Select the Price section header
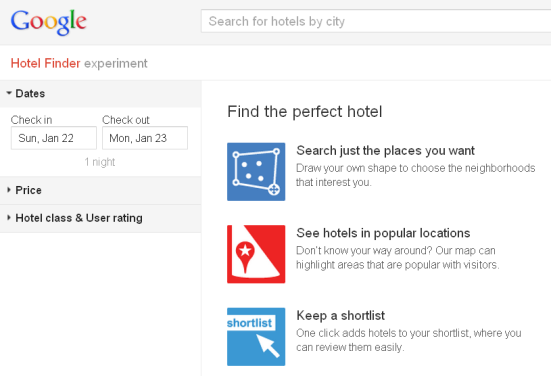The image size is (551, 376). tap(101, 190)
